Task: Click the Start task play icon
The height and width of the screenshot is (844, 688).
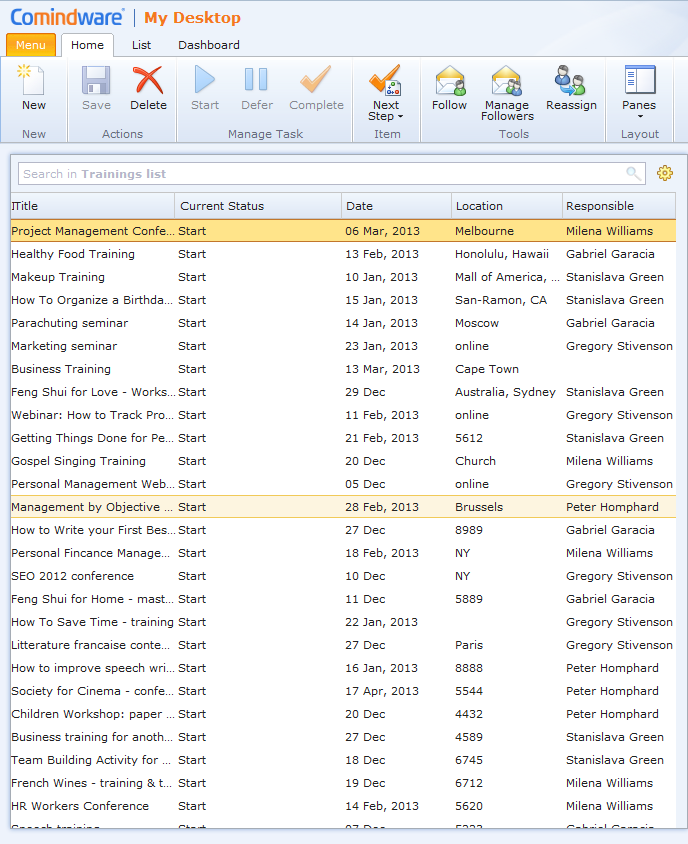Action: click(x=205, y=80)
